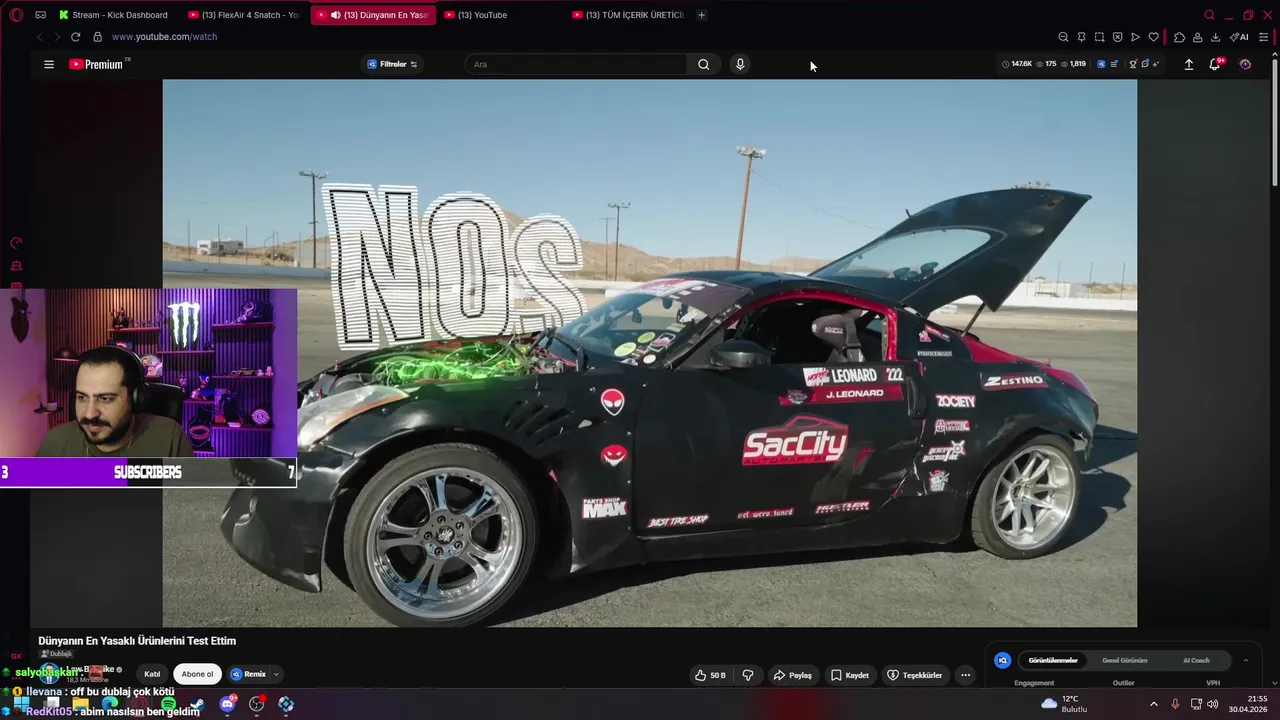
Task: Show hidden system tray icons
Action: point(1153,704)
